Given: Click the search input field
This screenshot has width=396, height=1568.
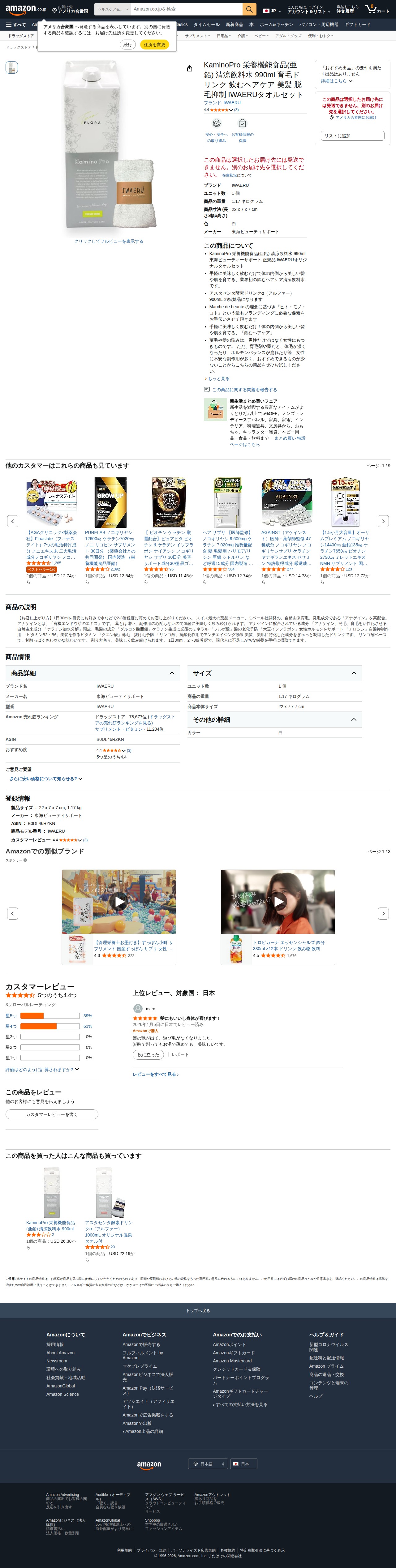Looking at the screenshot, I should click(187, 9).
